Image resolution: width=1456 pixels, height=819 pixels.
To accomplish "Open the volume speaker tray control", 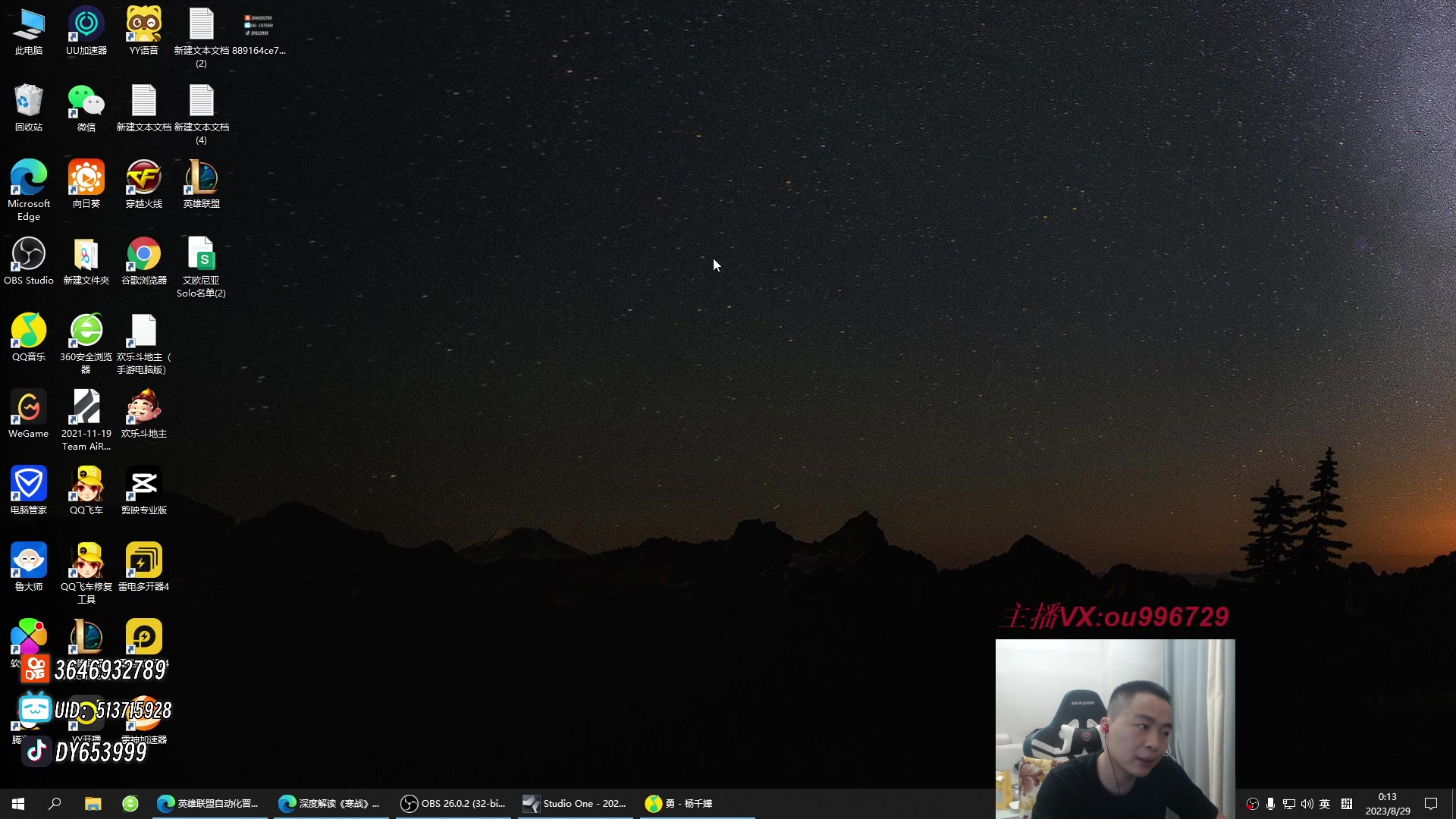I will (x=1307, y=804).
